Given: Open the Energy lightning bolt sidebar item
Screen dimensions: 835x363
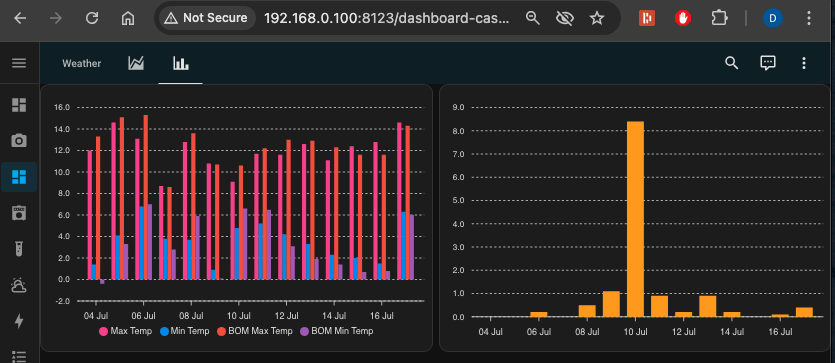Looking at the screenshot, I should coord(19,321).
